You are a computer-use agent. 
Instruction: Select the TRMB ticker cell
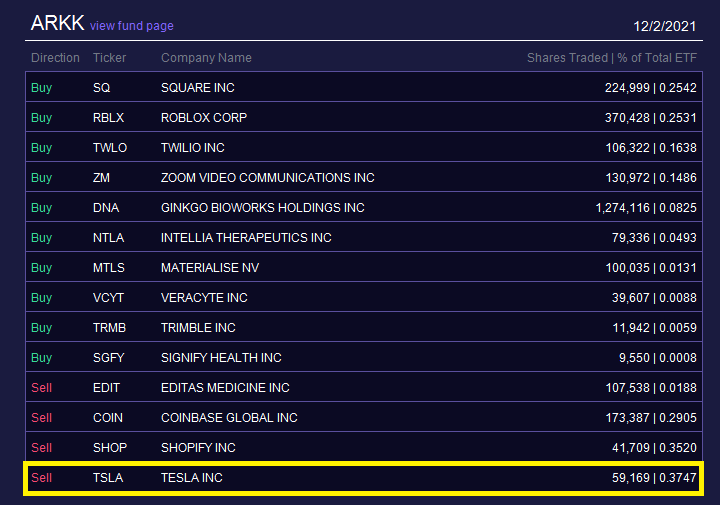109,328
